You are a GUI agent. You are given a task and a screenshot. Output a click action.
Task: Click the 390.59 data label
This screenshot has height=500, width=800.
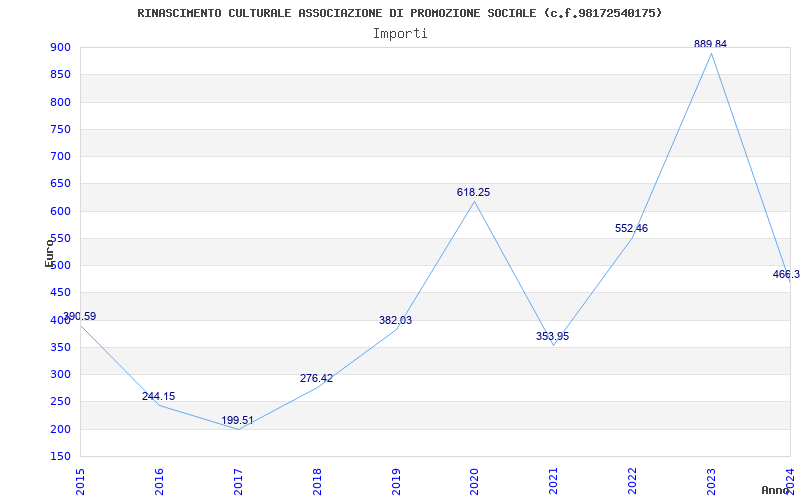(80, 316)
